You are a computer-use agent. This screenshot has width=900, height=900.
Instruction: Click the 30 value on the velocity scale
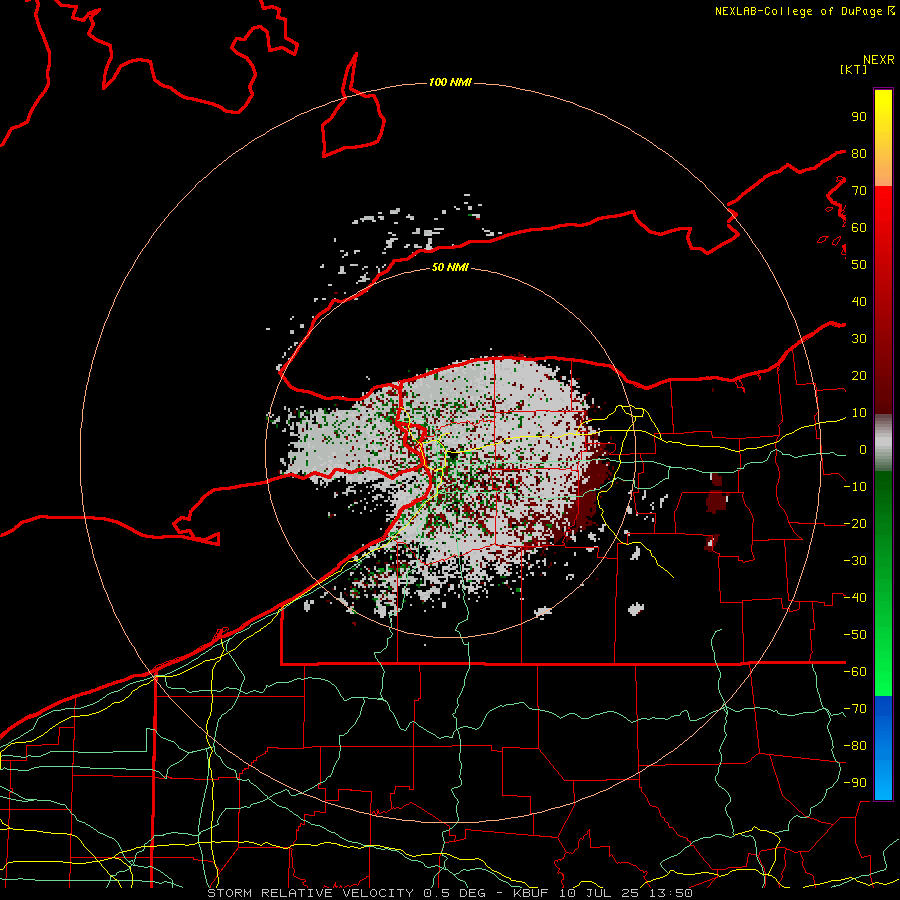(859, 339)
